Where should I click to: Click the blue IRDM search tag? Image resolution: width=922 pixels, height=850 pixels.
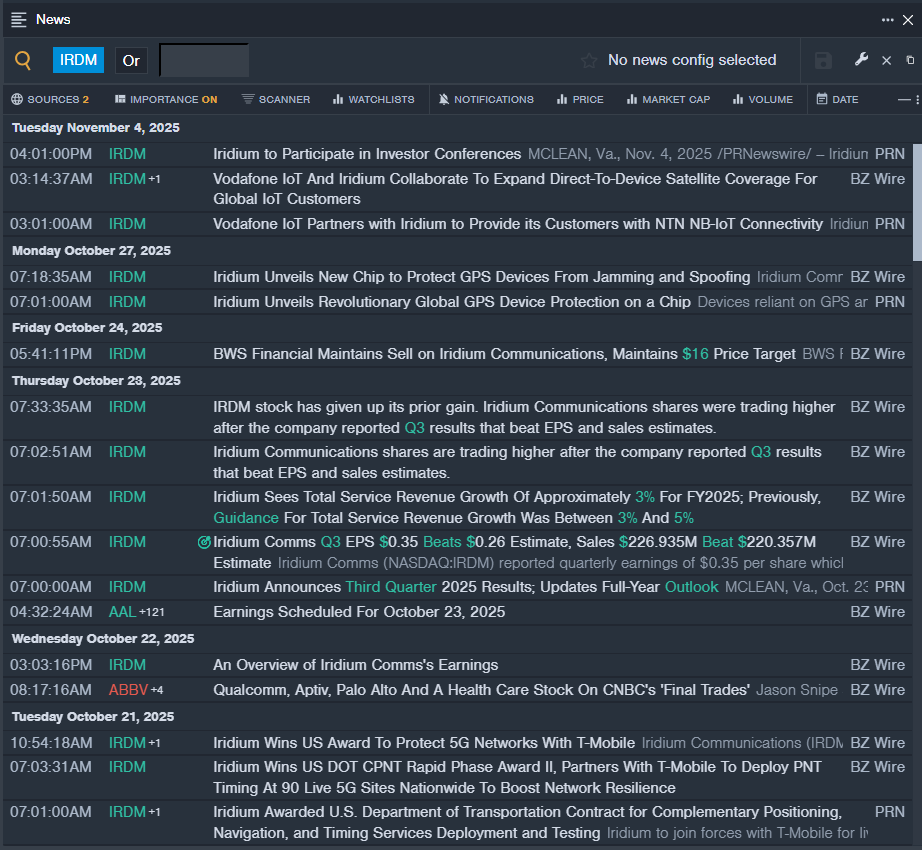78,60
